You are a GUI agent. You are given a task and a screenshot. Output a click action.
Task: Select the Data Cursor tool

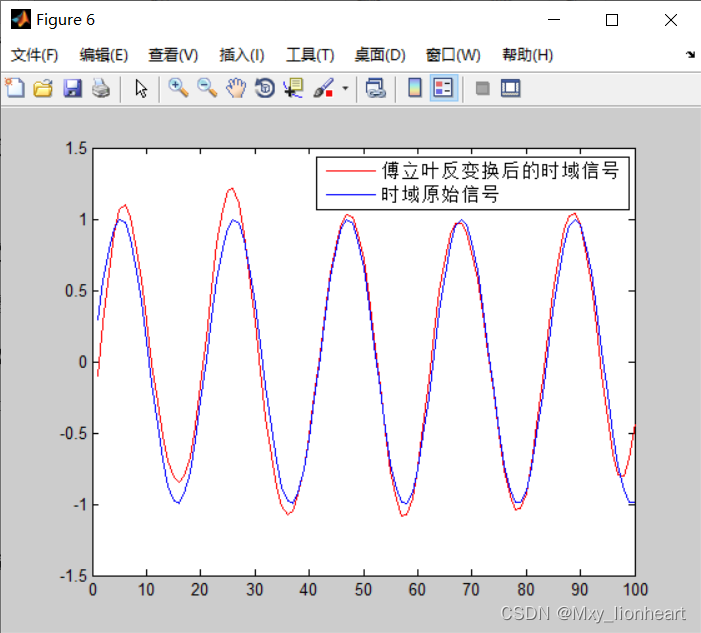coord(293,88)
